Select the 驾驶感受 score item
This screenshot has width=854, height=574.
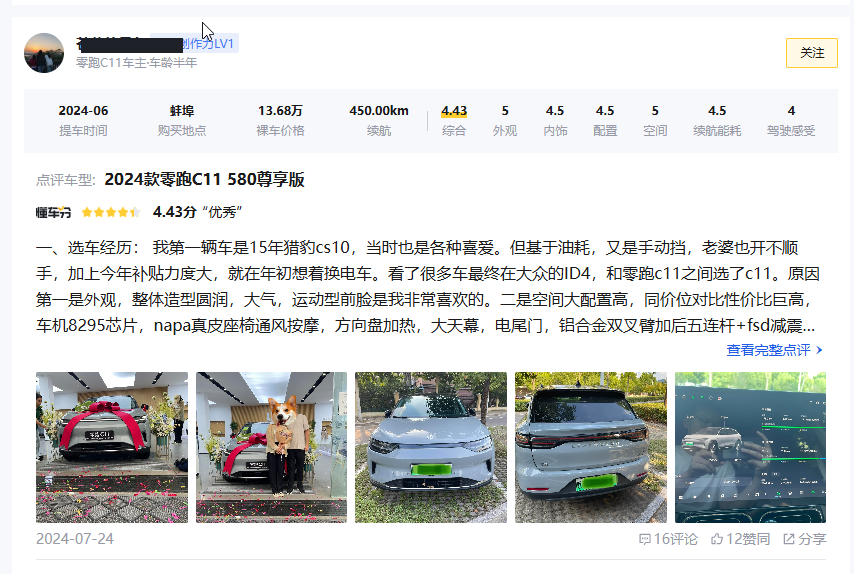[x=791, y=120]
